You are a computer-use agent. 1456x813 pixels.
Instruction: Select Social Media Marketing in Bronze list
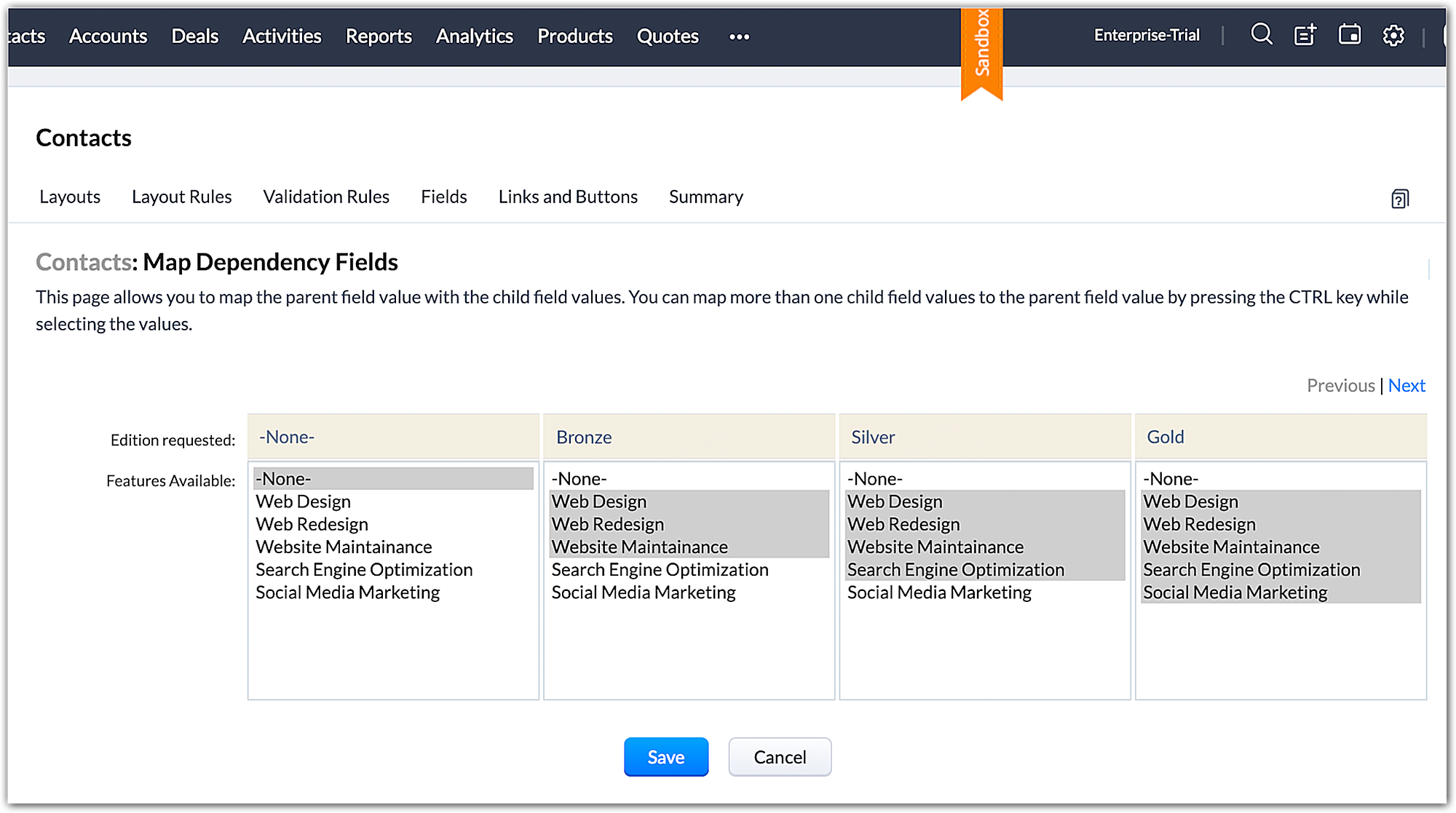click(x=644, y=592)
